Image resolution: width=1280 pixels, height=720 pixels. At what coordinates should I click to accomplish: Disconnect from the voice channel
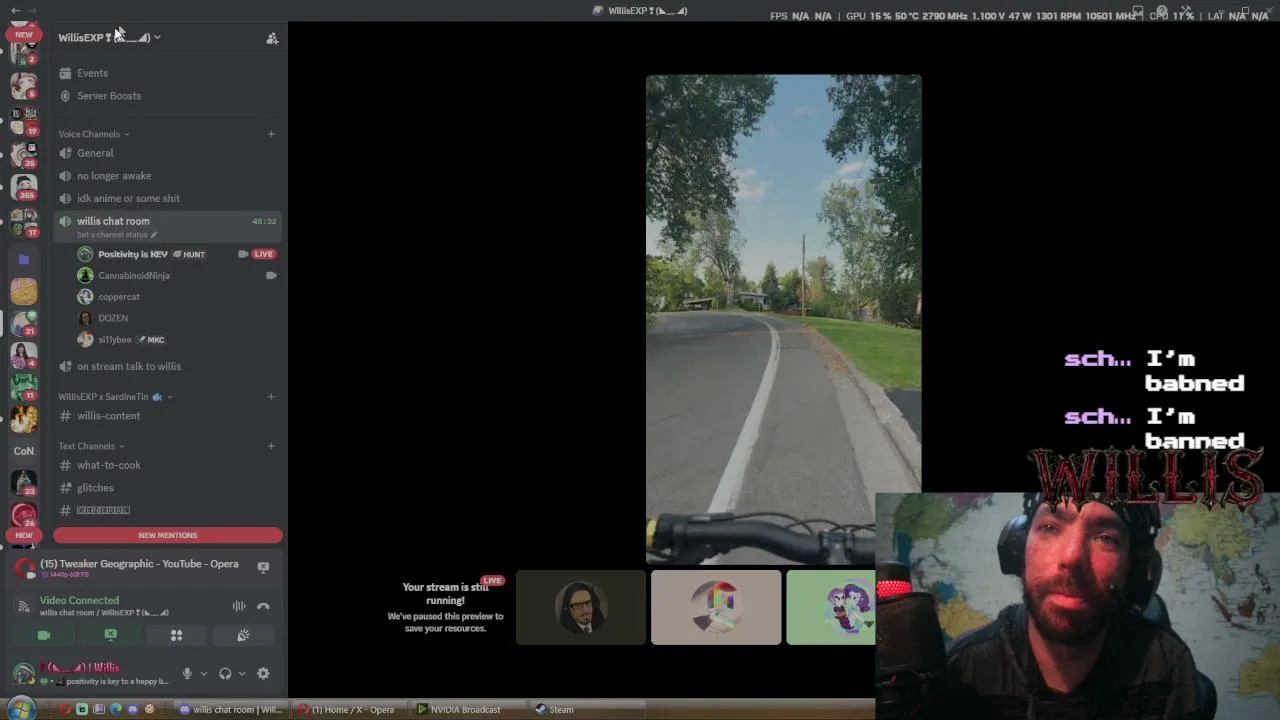tap(263, 606)
